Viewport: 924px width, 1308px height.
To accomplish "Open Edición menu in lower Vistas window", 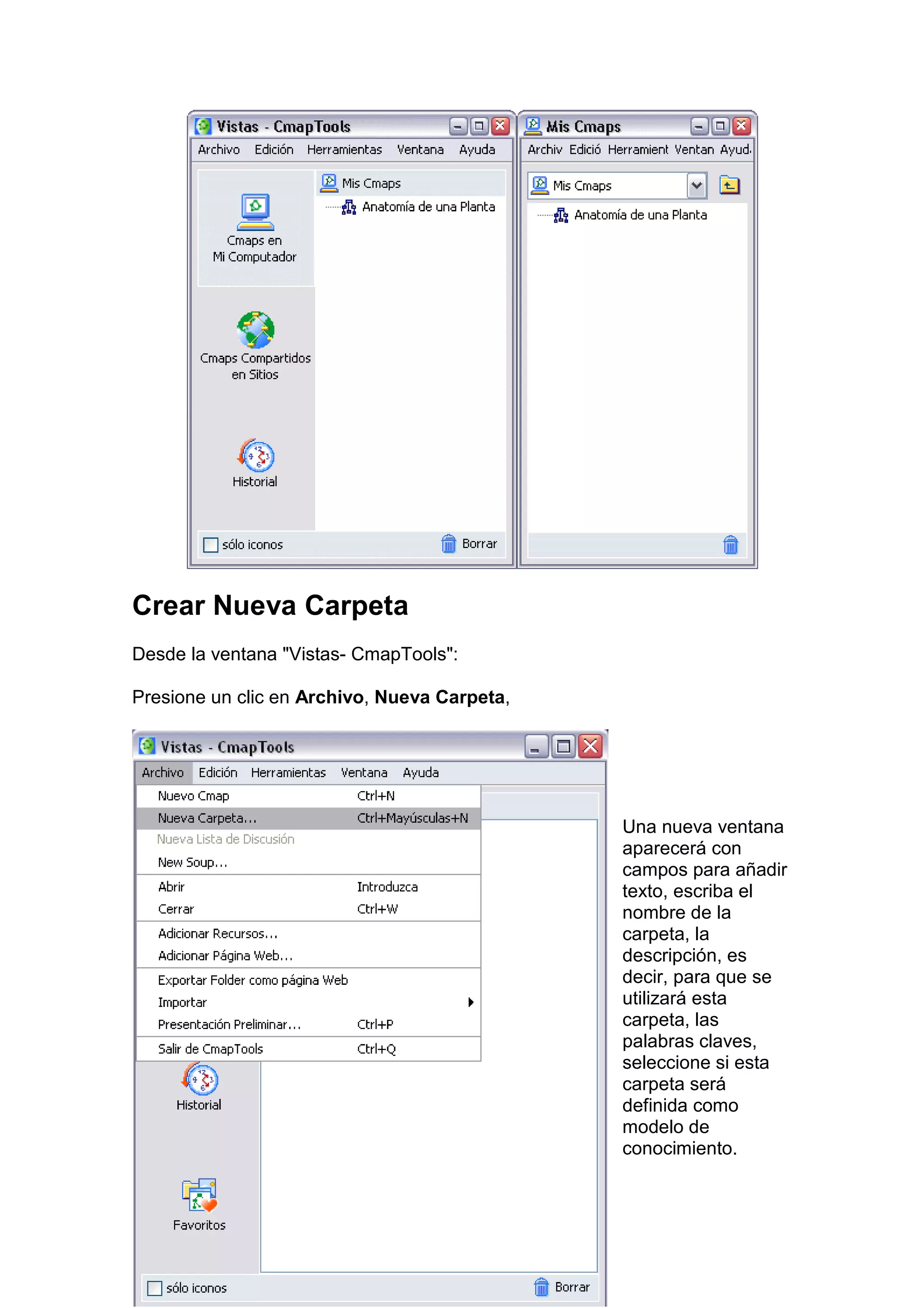I will (218, 773).
